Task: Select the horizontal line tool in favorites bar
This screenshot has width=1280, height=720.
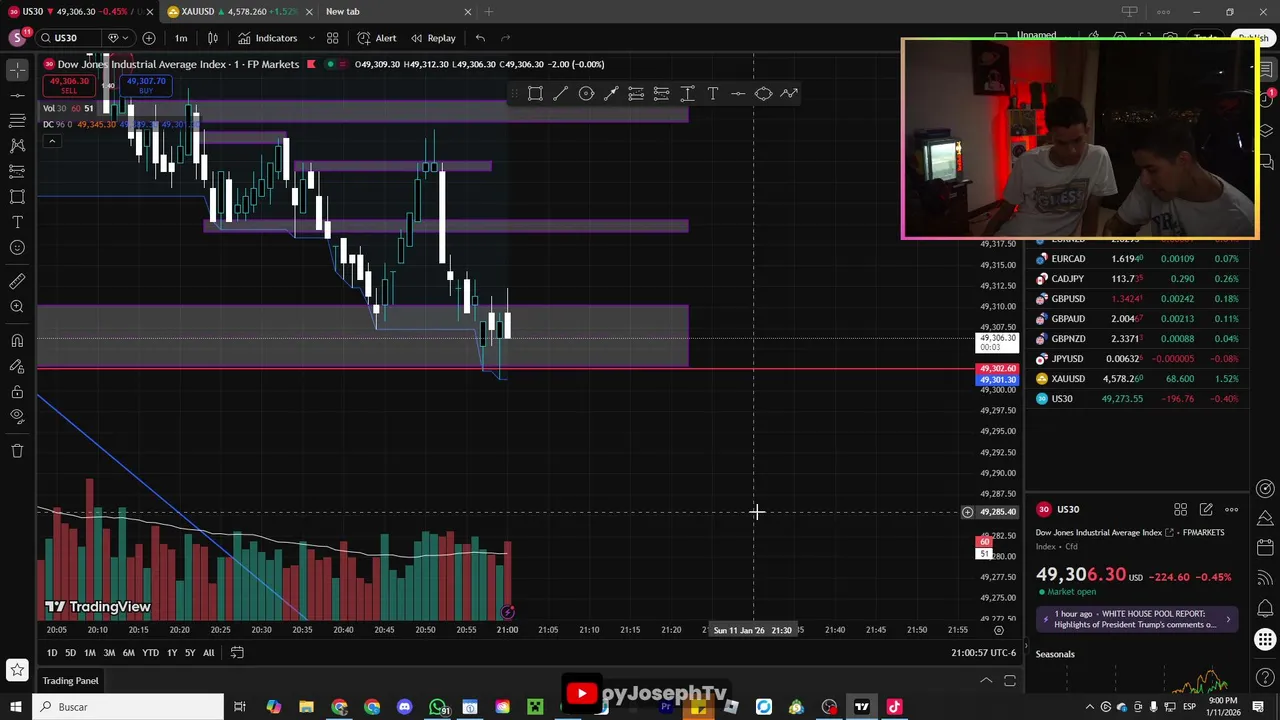Action: (x=738, y=93)
